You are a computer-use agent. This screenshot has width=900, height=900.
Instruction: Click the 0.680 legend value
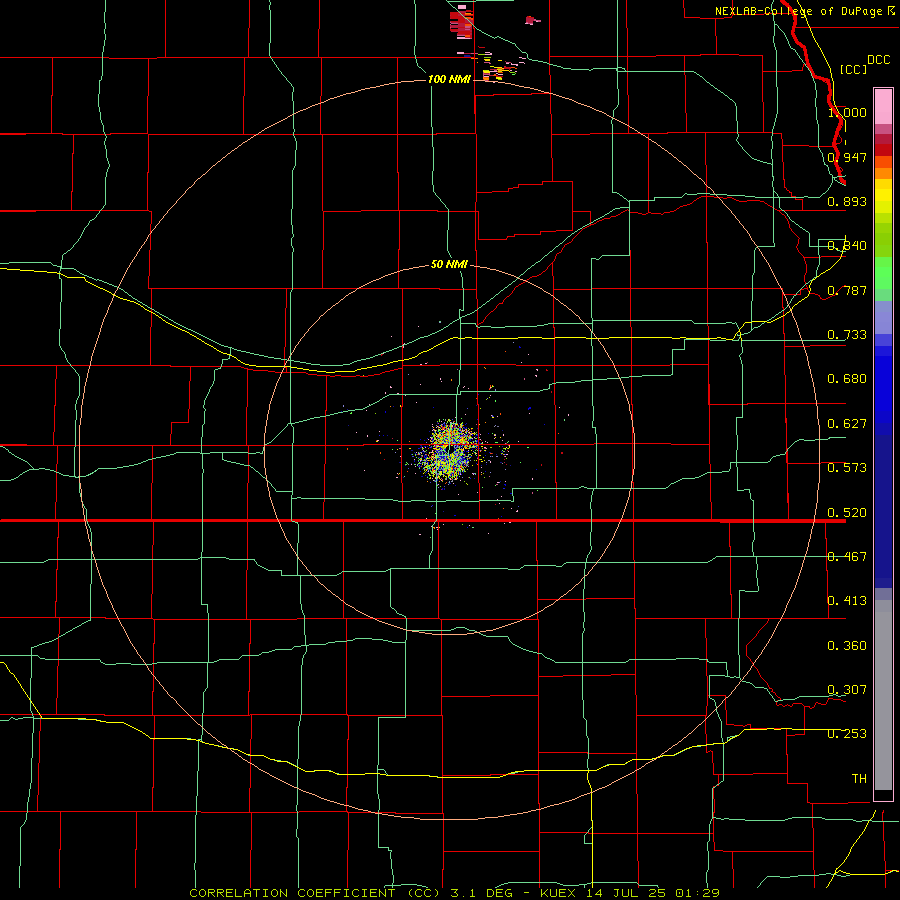click(847, 379)
